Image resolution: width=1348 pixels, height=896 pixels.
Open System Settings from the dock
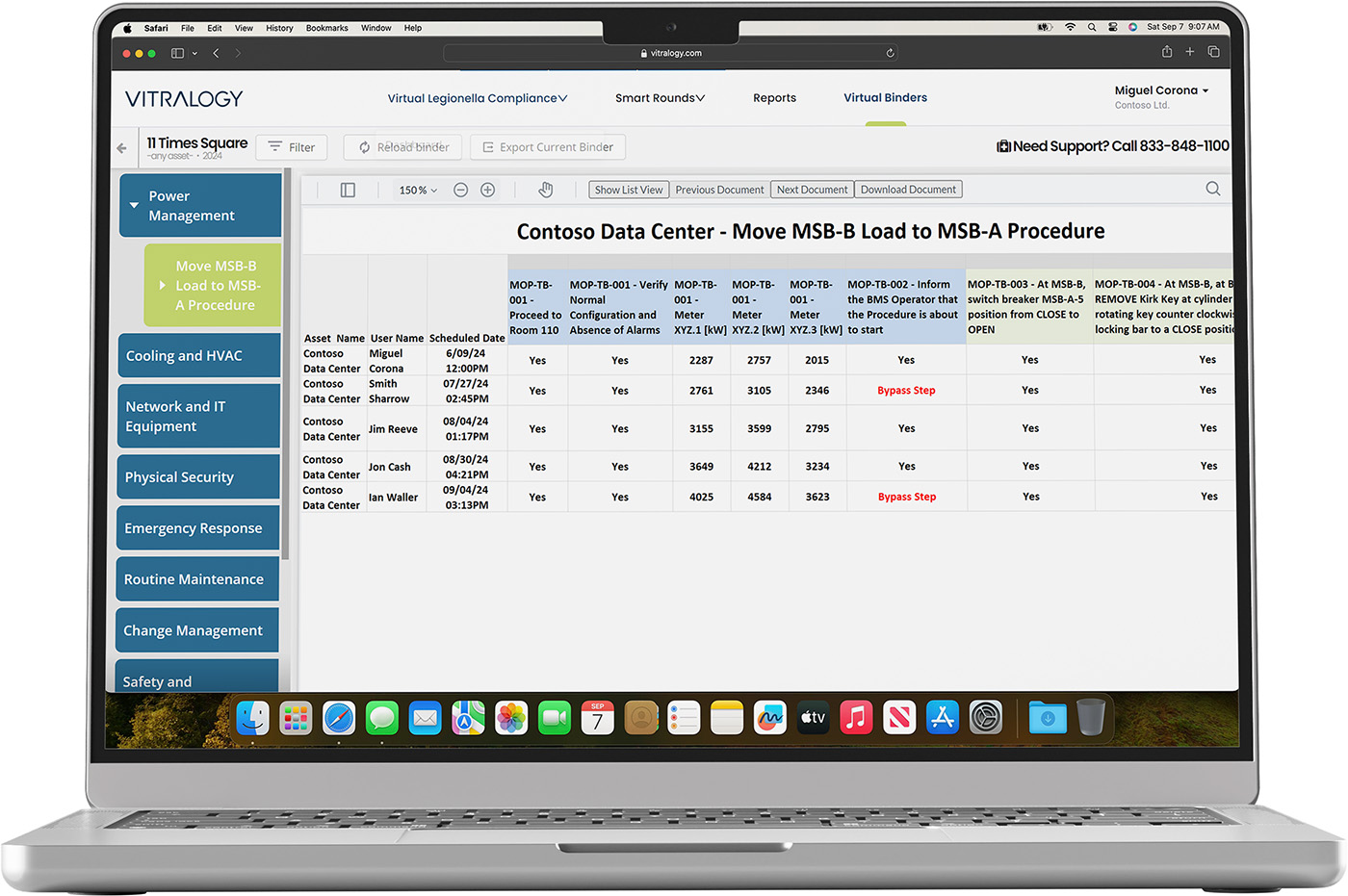(985, 718)
